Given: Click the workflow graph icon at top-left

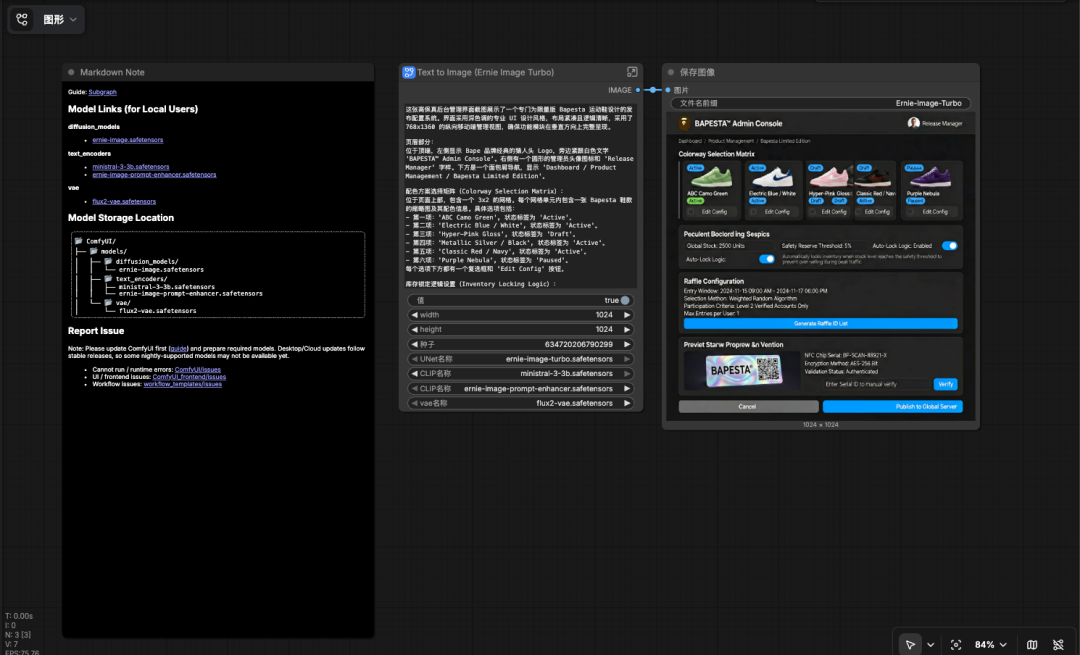Looking at the screenshot, I should (22, 19).
